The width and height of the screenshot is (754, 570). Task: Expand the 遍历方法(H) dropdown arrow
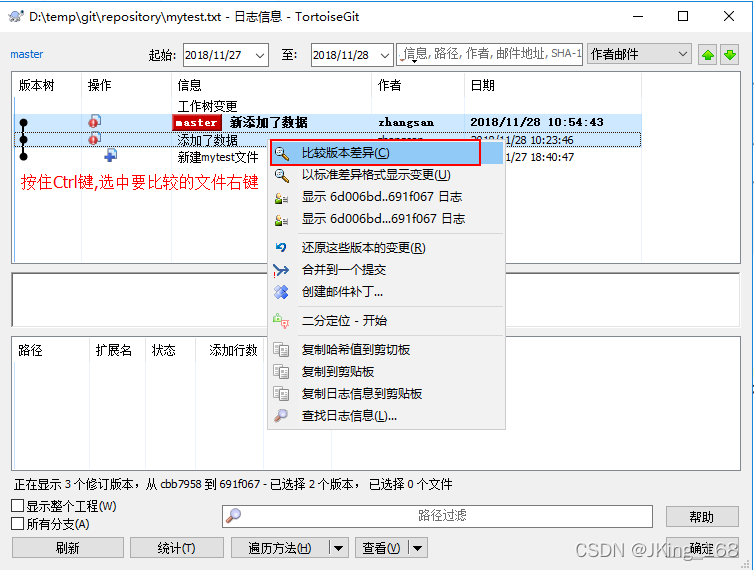click(339, 548)
